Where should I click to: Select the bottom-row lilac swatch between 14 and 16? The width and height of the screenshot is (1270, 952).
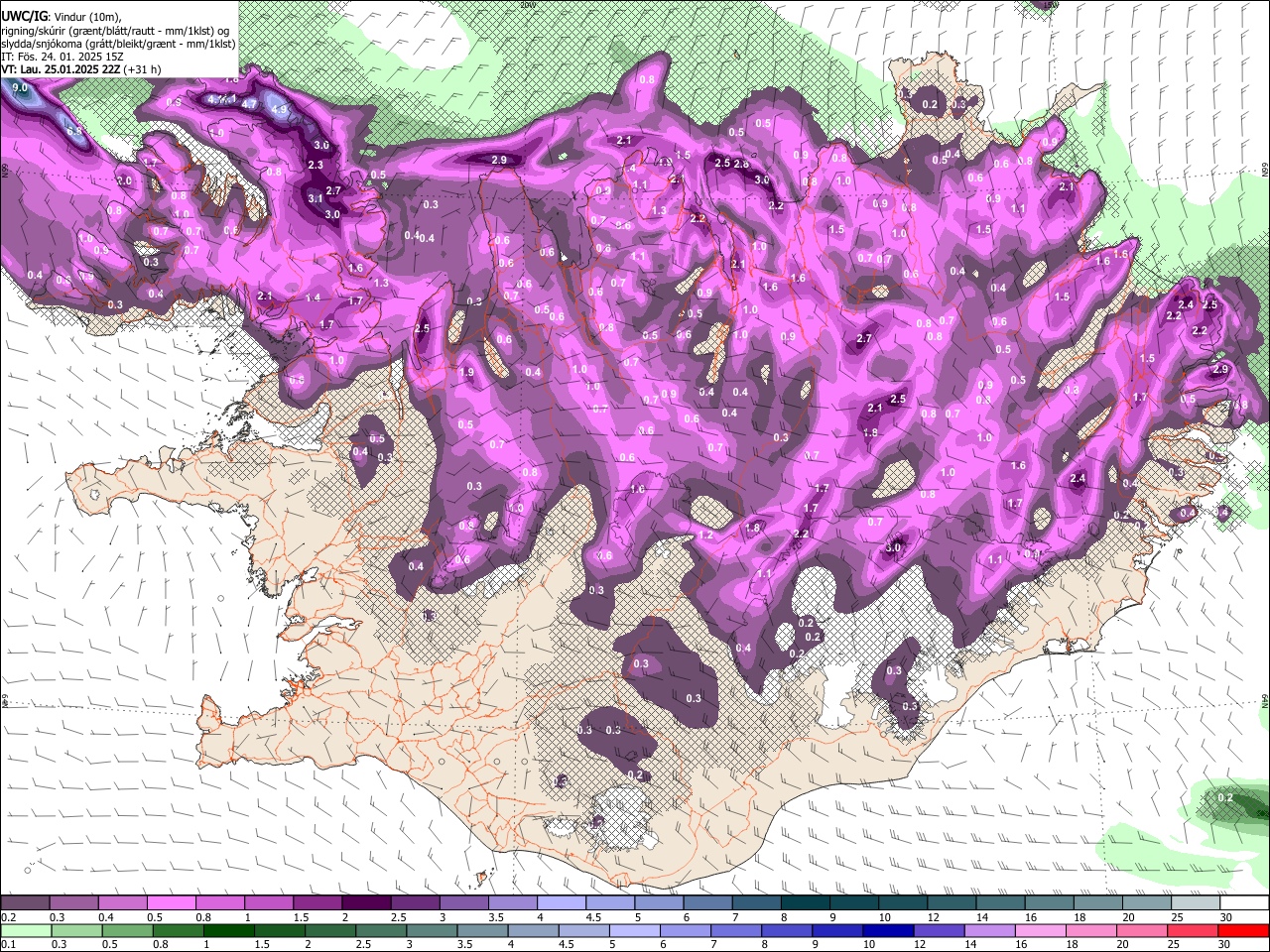989,930
